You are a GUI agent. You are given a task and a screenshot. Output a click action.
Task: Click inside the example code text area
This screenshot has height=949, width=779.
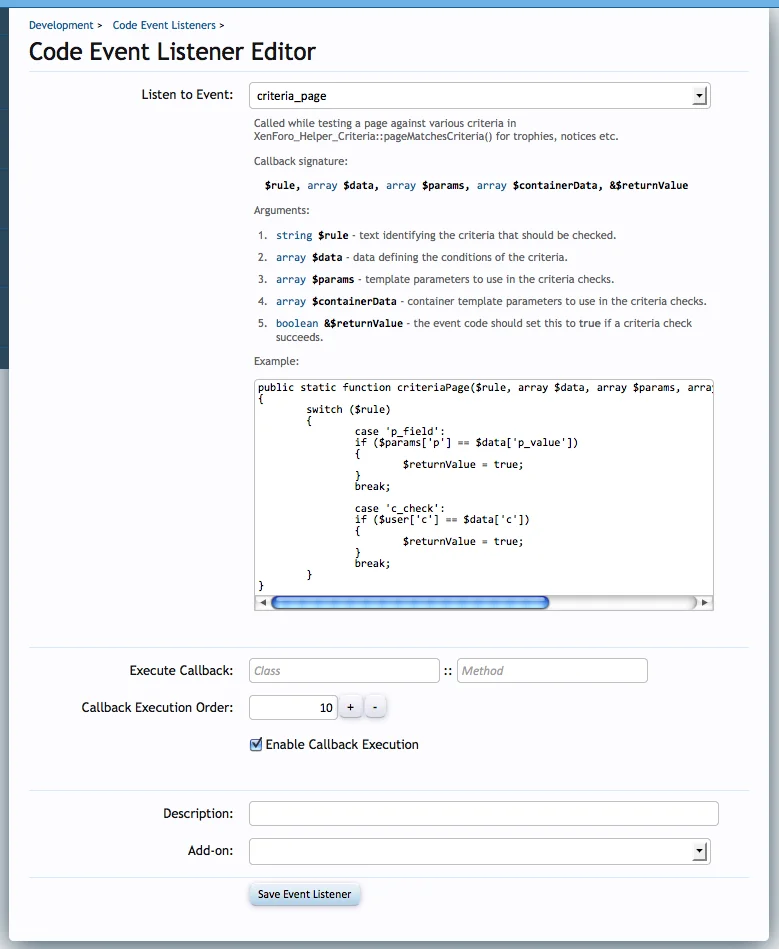click(484, 487)
